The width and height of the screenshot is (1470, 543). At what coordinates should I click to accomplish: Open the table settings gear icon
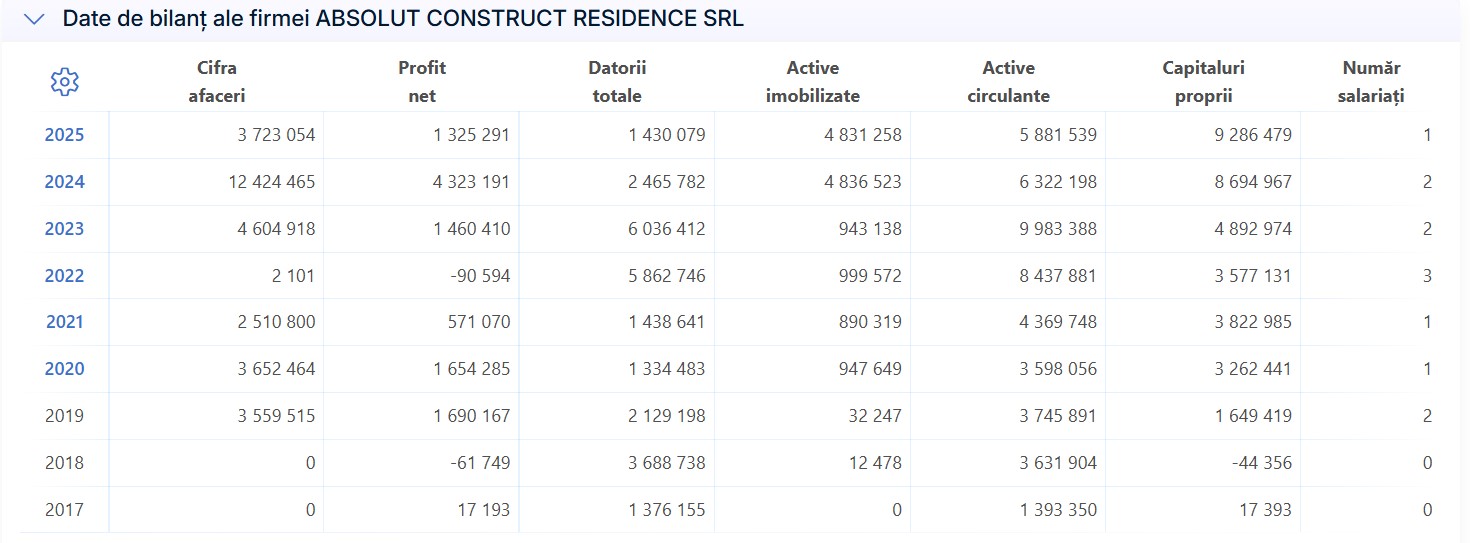tap(64, 82)
